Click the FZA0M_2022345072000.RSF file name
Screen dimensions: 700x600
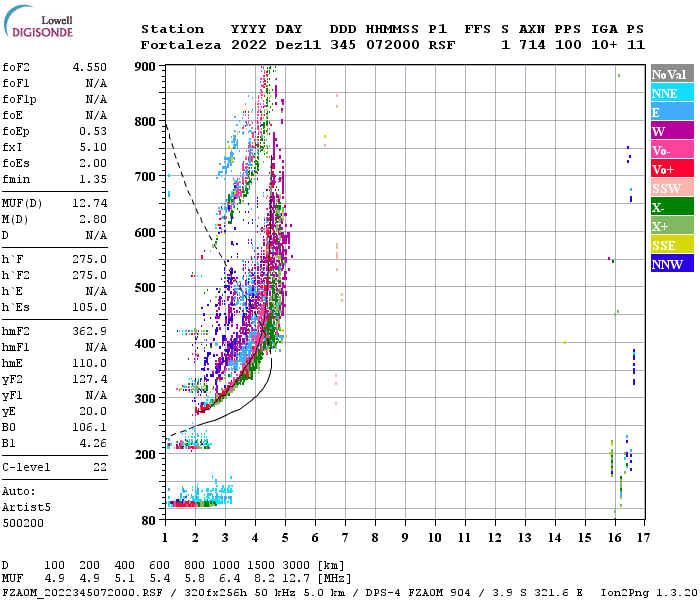(x=82, y=593)
